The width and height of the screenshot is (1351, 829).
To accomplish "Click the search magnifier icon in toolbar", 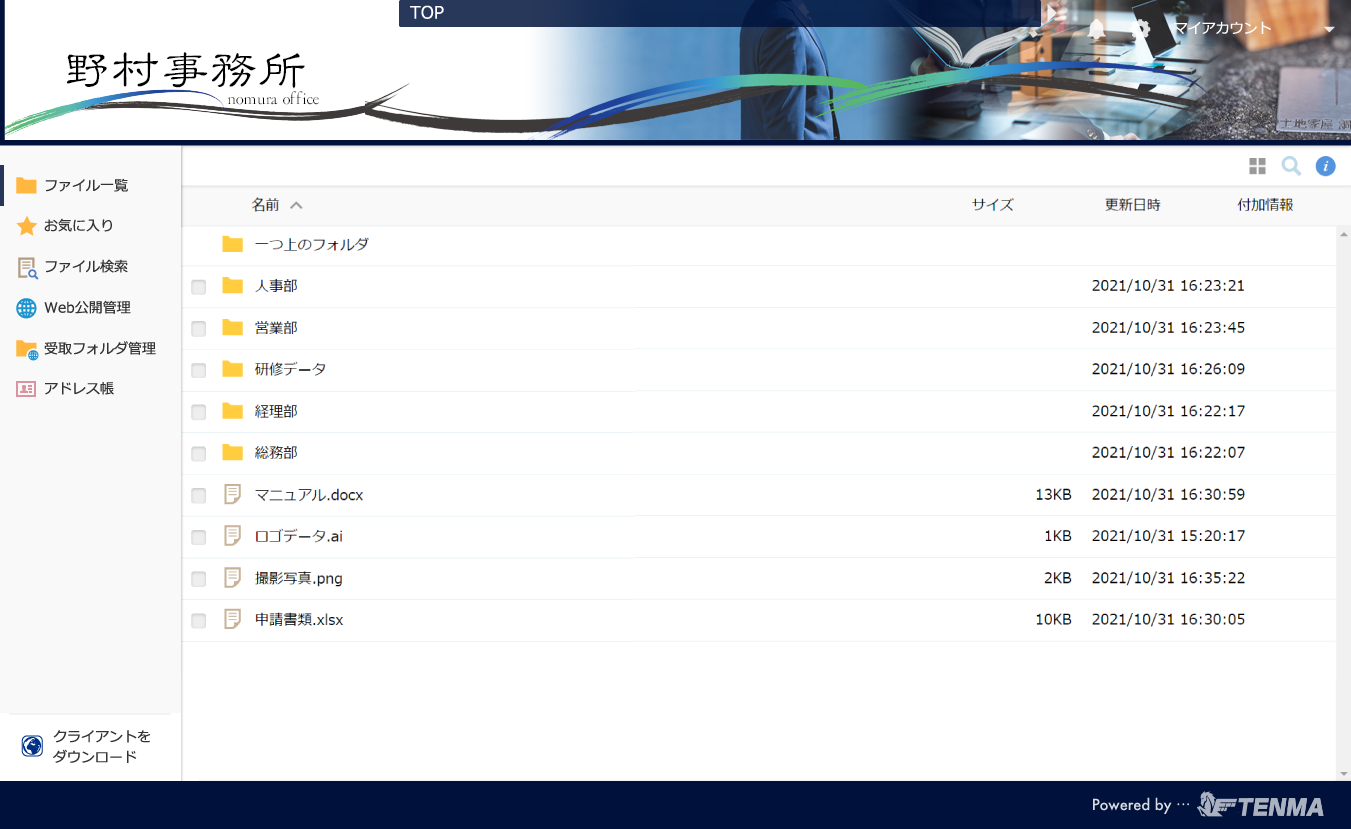I will (1291, 166).
